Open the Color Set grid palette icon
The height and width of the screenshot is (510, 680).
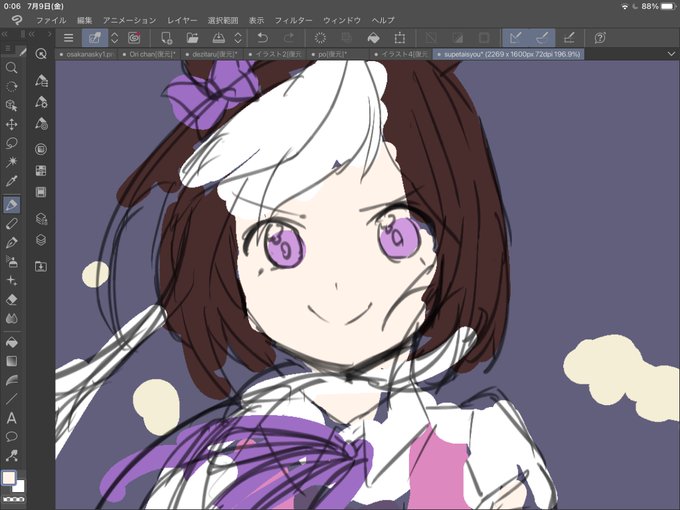41,170
